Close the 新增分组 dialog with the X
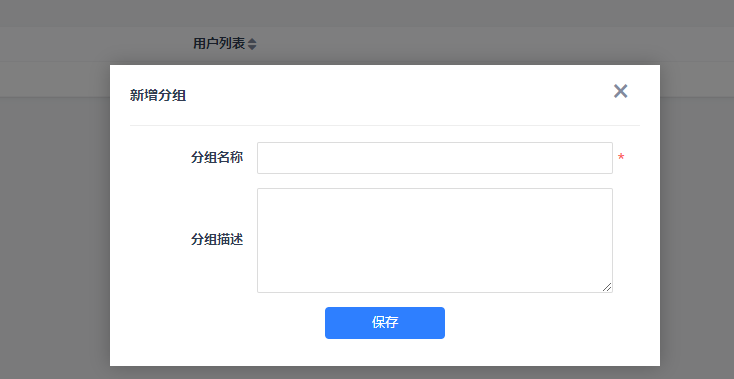This screenshot has height=379, width=734. pos(620,91)
